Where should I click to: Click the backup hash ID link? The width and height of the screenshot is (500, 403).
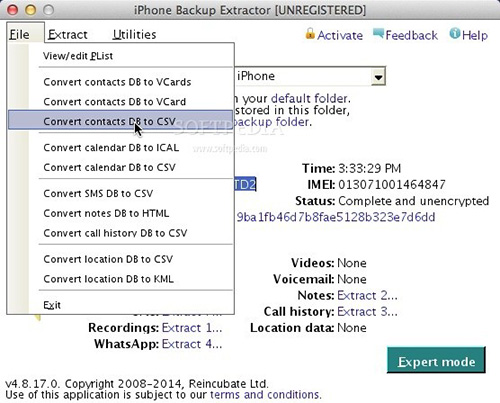(x=336, y=217)
